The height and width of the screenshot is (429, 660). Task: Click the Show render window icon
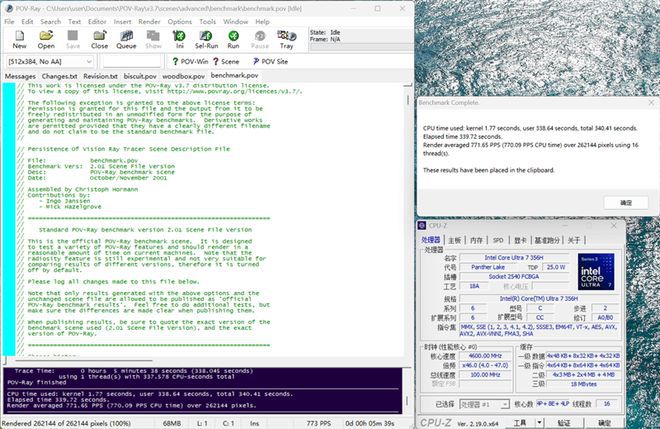tap(153, 40)
